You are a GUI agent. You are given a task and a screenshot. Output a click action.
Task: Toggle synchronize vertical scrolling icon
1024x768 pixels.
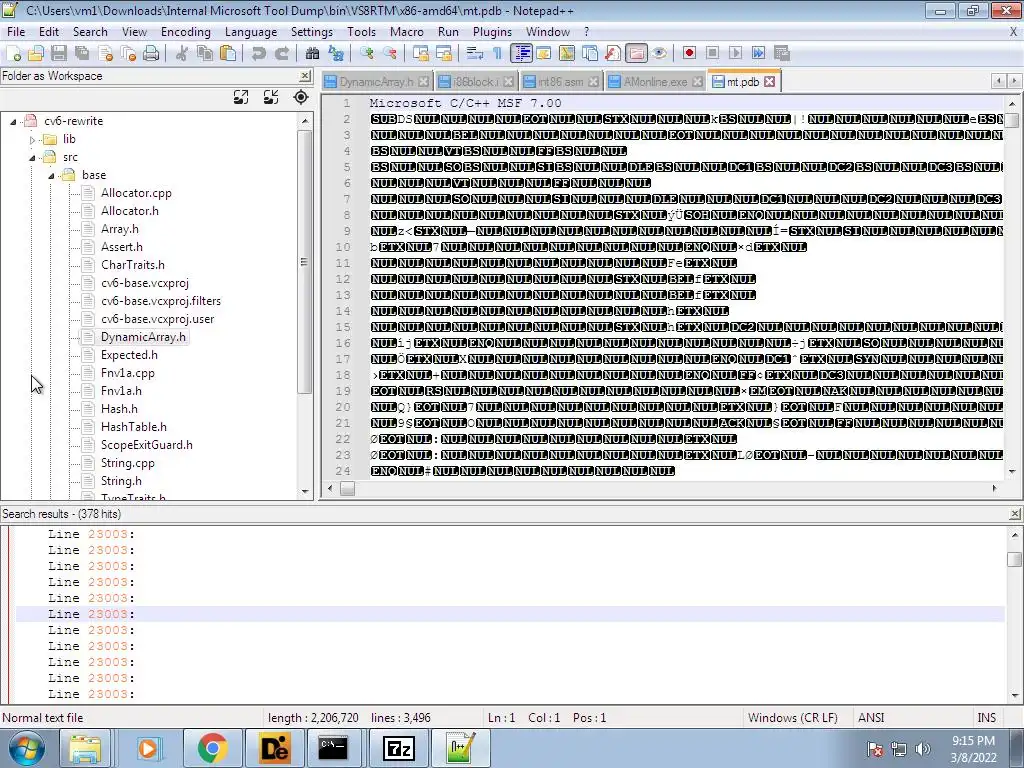[x=421, y=54]
